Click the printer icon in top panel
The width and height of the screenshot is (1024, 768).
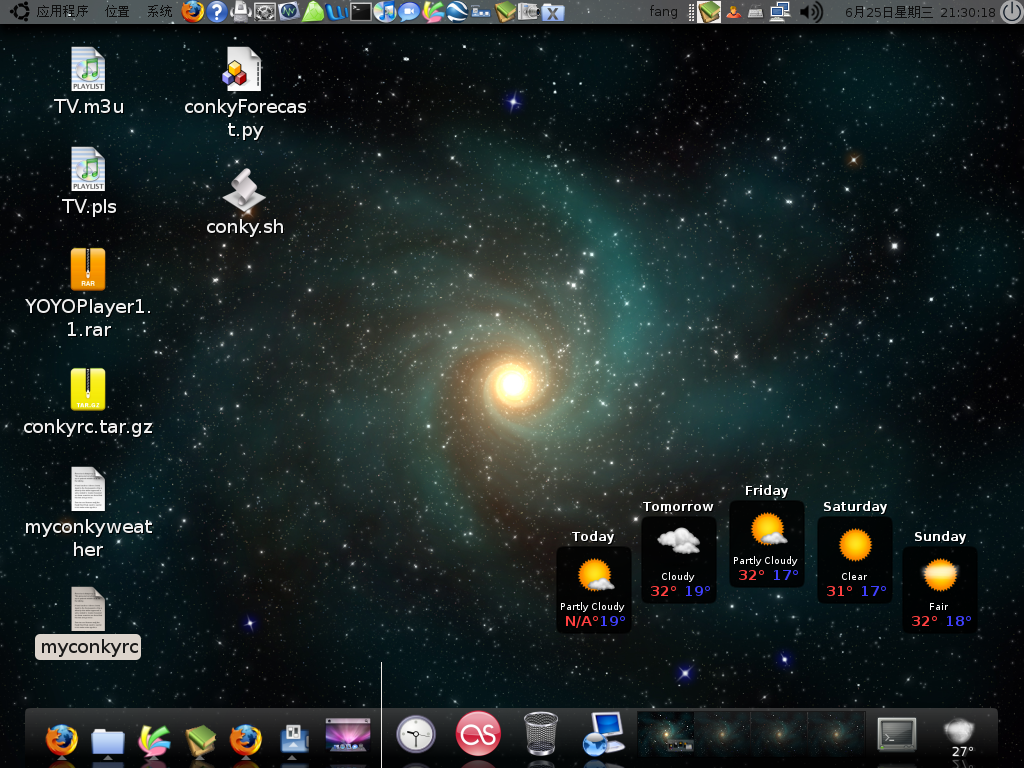[x=241, y=11]
